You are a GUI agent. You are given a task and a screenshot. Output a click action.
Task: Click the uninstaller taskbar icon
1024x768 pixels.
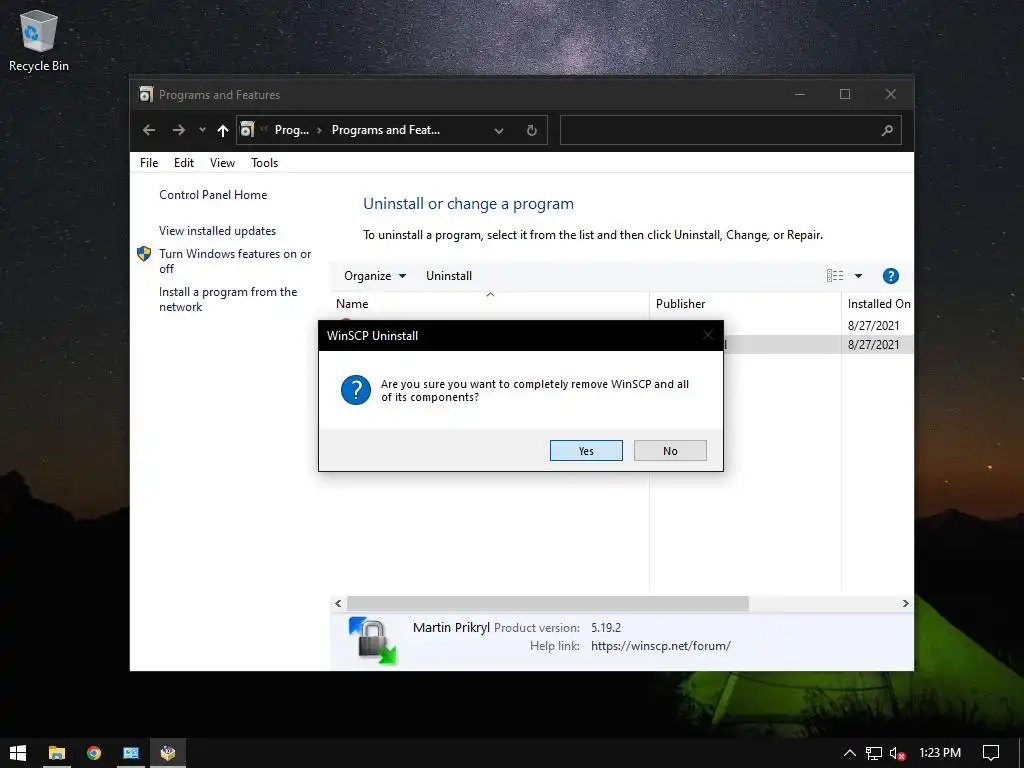(168, 753)
